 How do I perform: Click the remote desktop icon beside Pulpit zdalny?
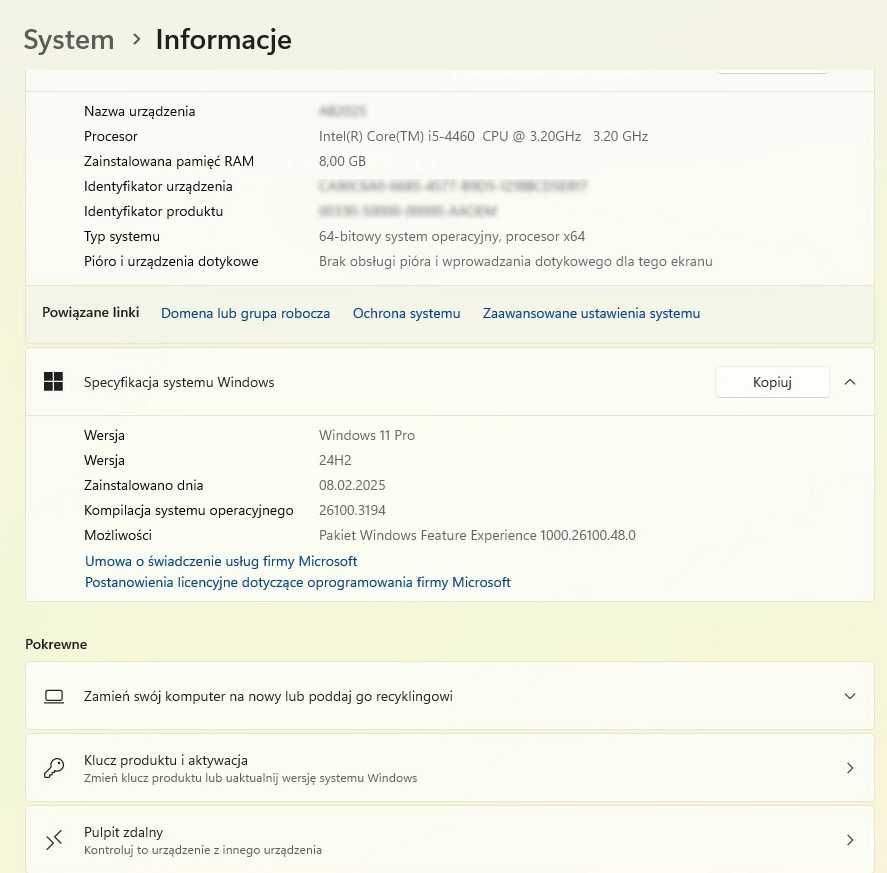point(54,840)
